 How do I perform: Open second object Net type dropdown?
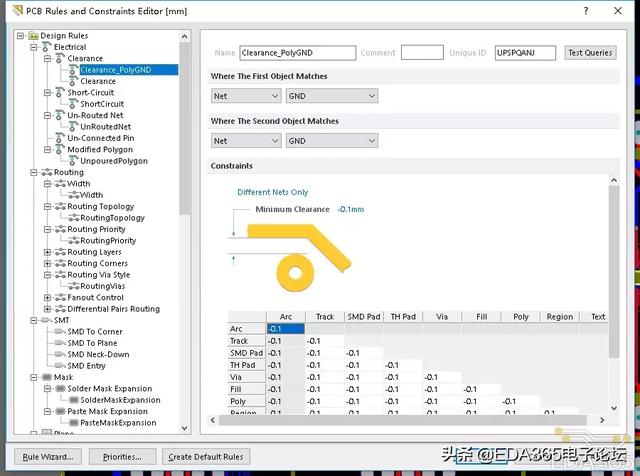click(246, 141)
